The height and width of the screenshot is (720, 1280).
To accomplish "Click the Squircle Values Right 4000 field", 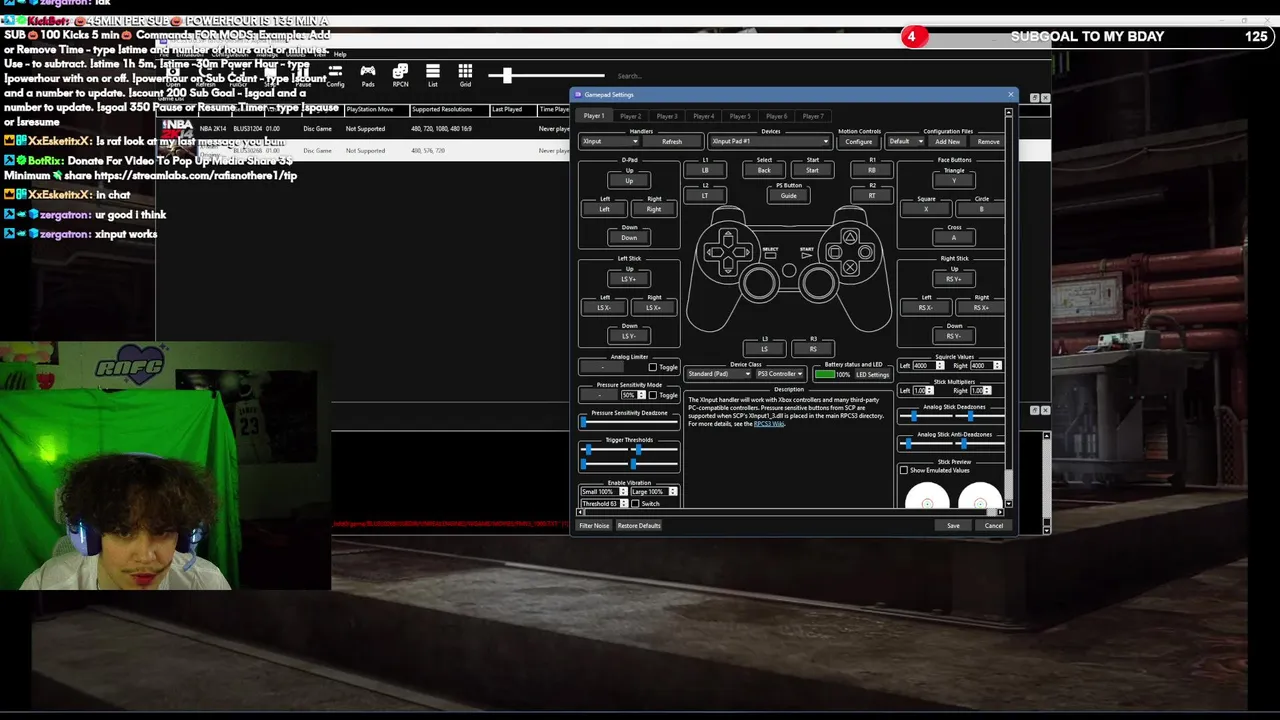I will tap(985, 366).
